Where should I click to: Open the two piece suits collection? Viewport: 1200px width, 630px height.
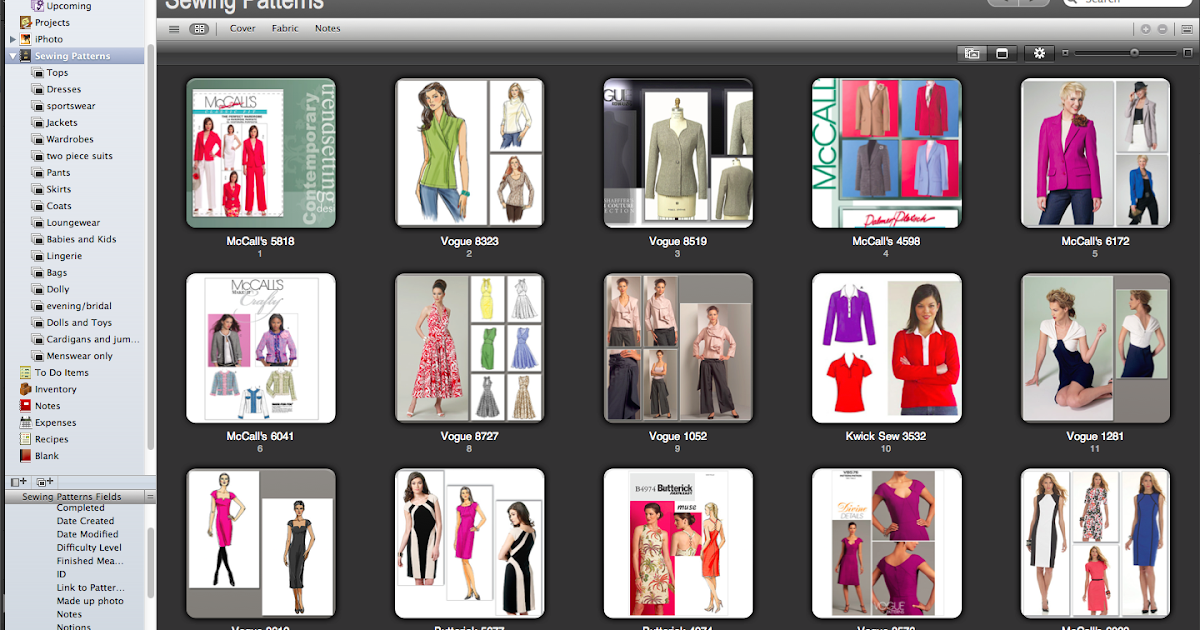80,156
